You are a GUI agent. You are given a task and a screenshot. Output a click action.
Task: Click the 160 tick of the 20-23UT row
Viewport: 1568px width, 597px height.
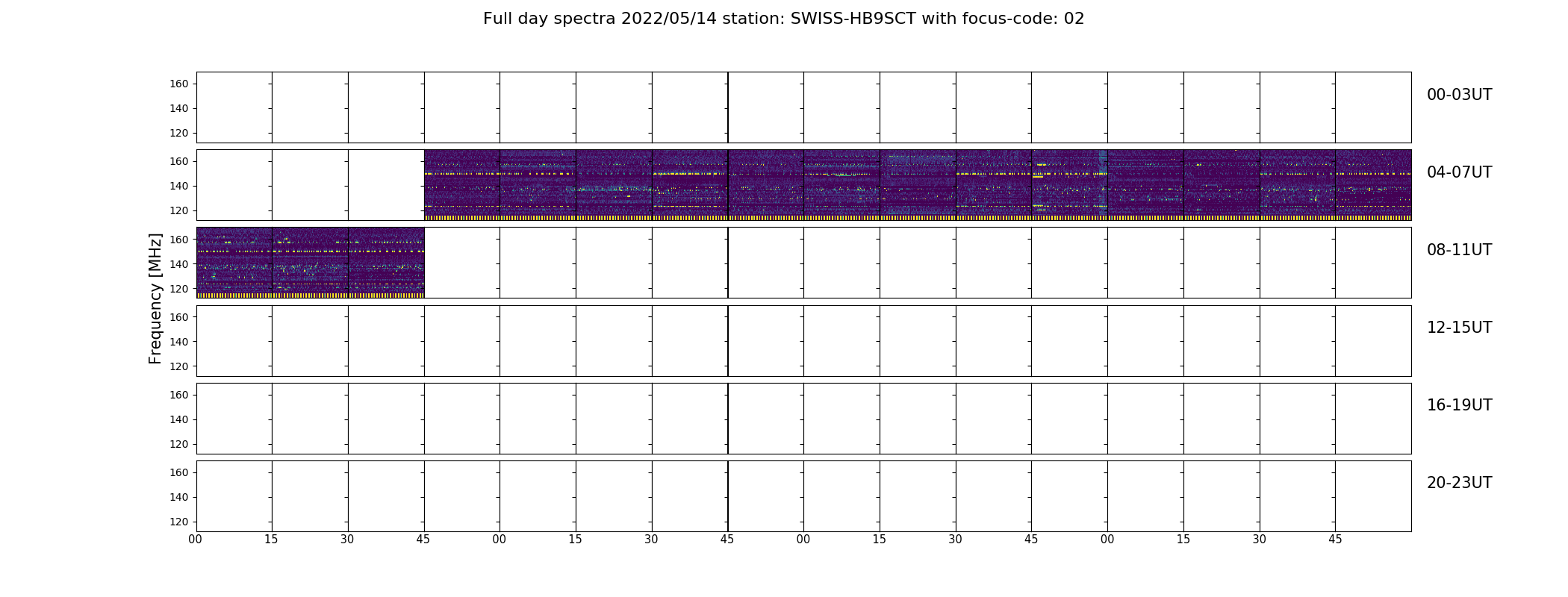(x=179, y=472)
